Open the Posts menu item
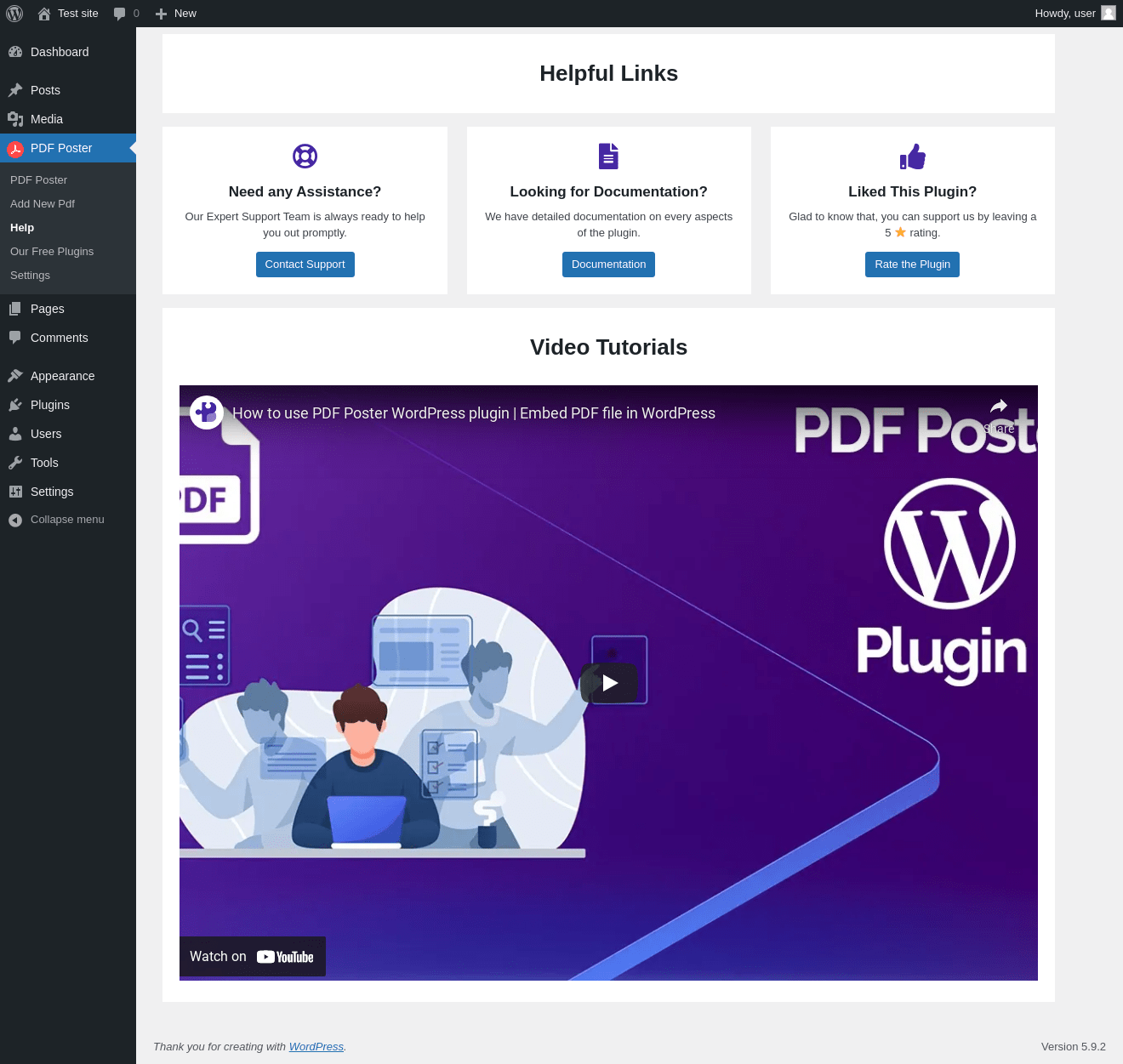The image size is (1123, 1064). click(x=68, y=90)
